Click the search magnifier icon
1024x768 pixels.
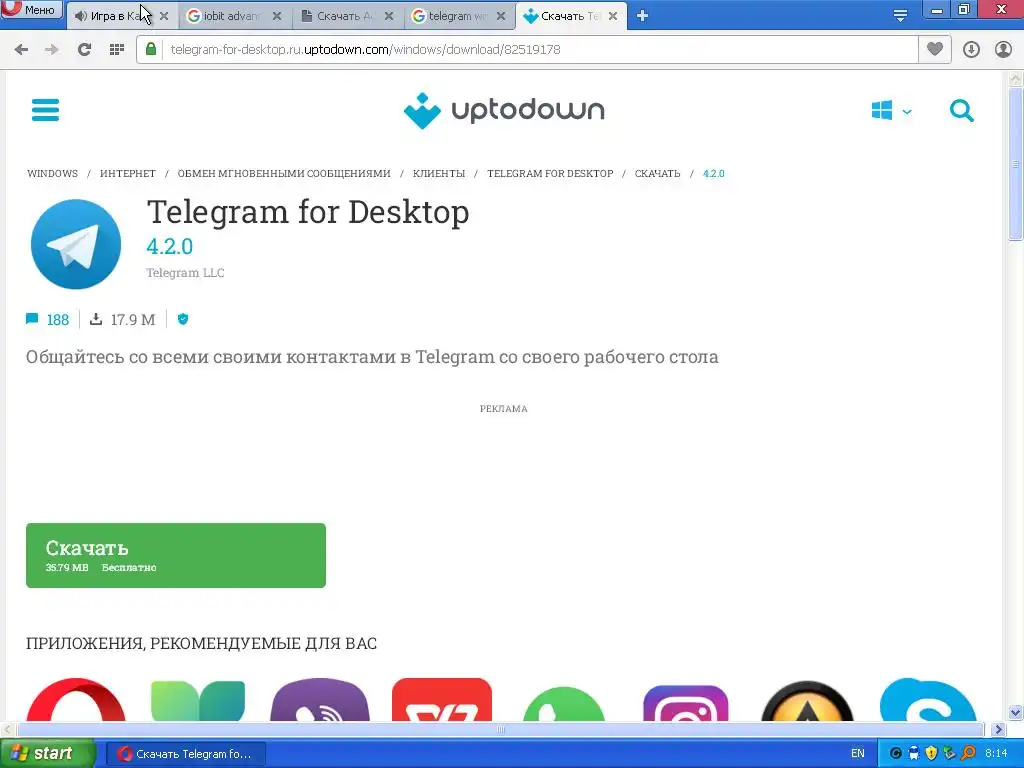pyautogui.click(x=961, y=110)
